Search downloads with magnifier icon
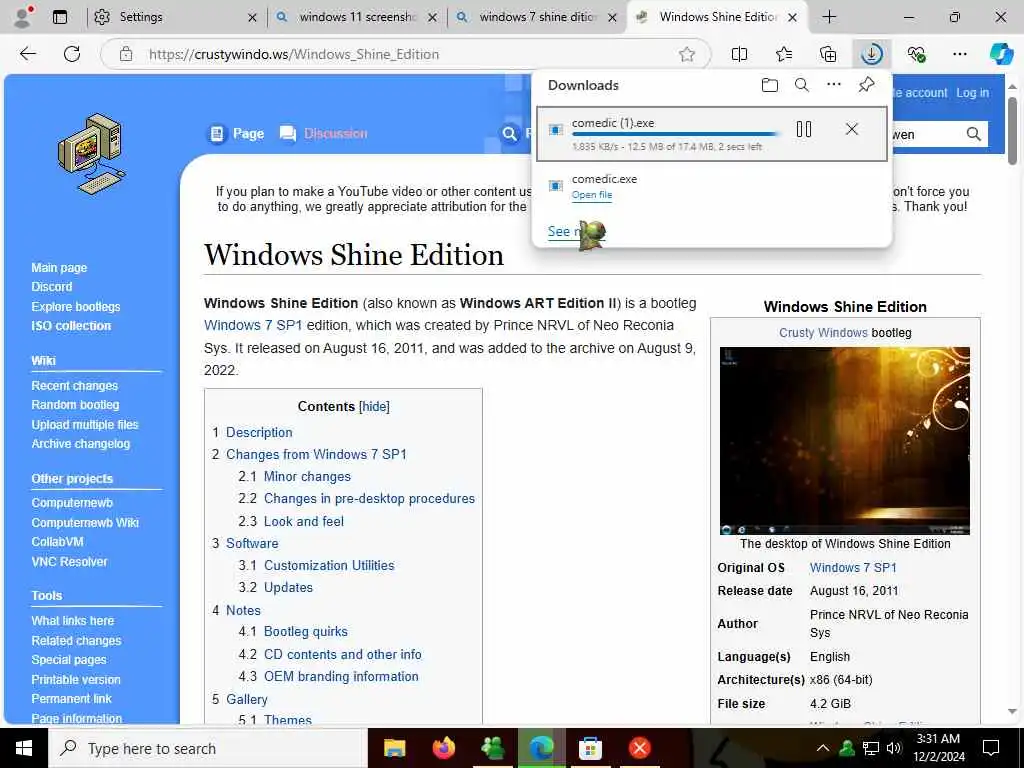 point(802,85)
